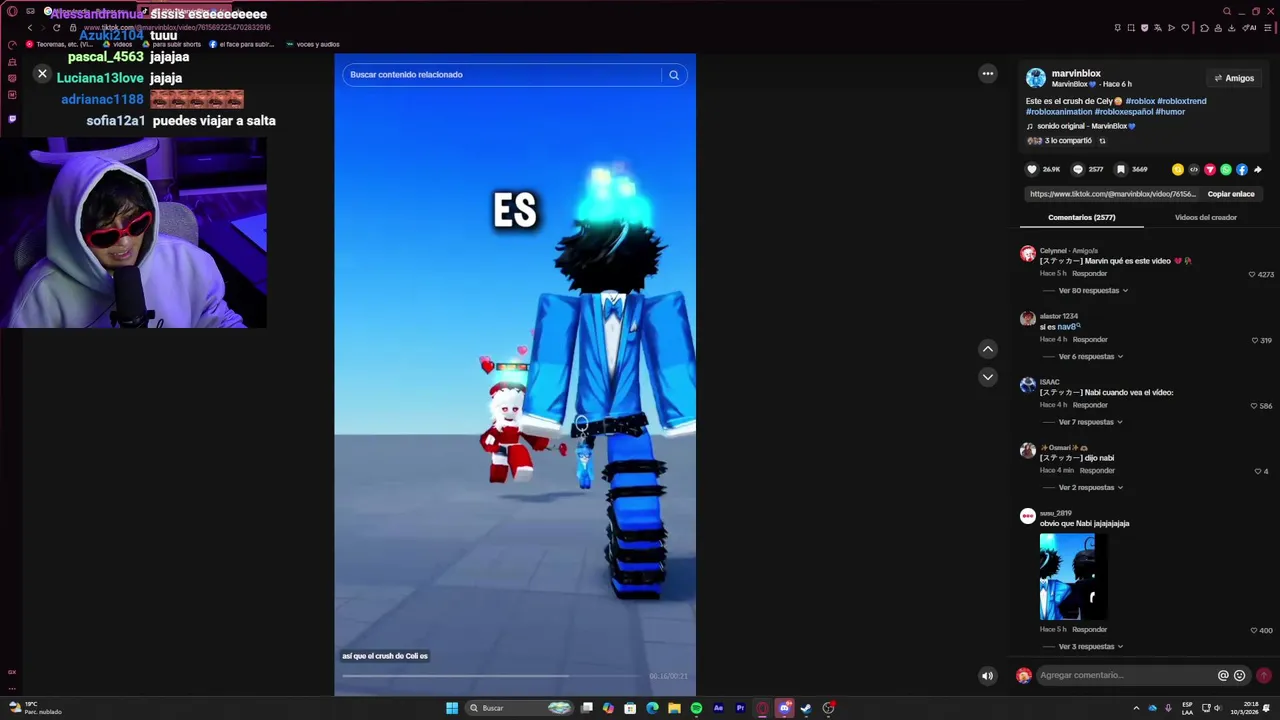Open Adobe Premiere Pro from the taskbar
The image size is (1280, 720).
740,708
